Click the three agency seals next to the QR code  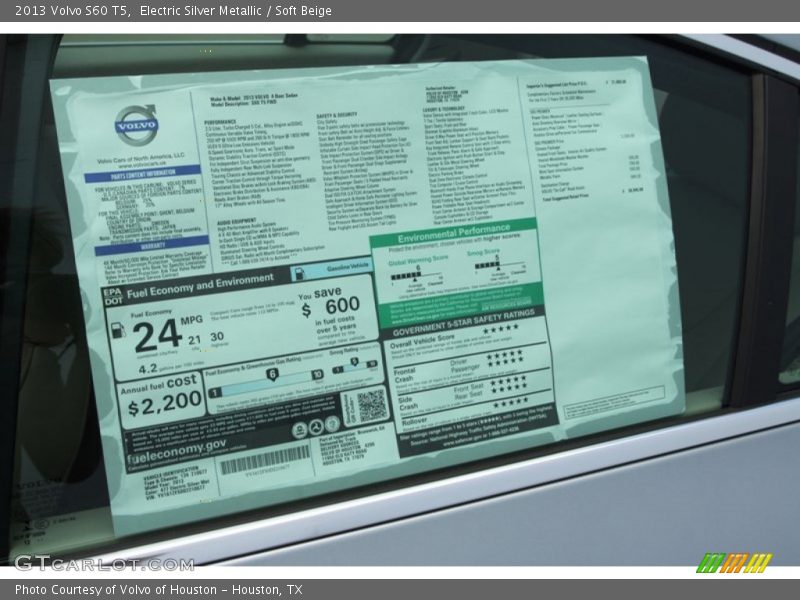click(x=316, y=427)
